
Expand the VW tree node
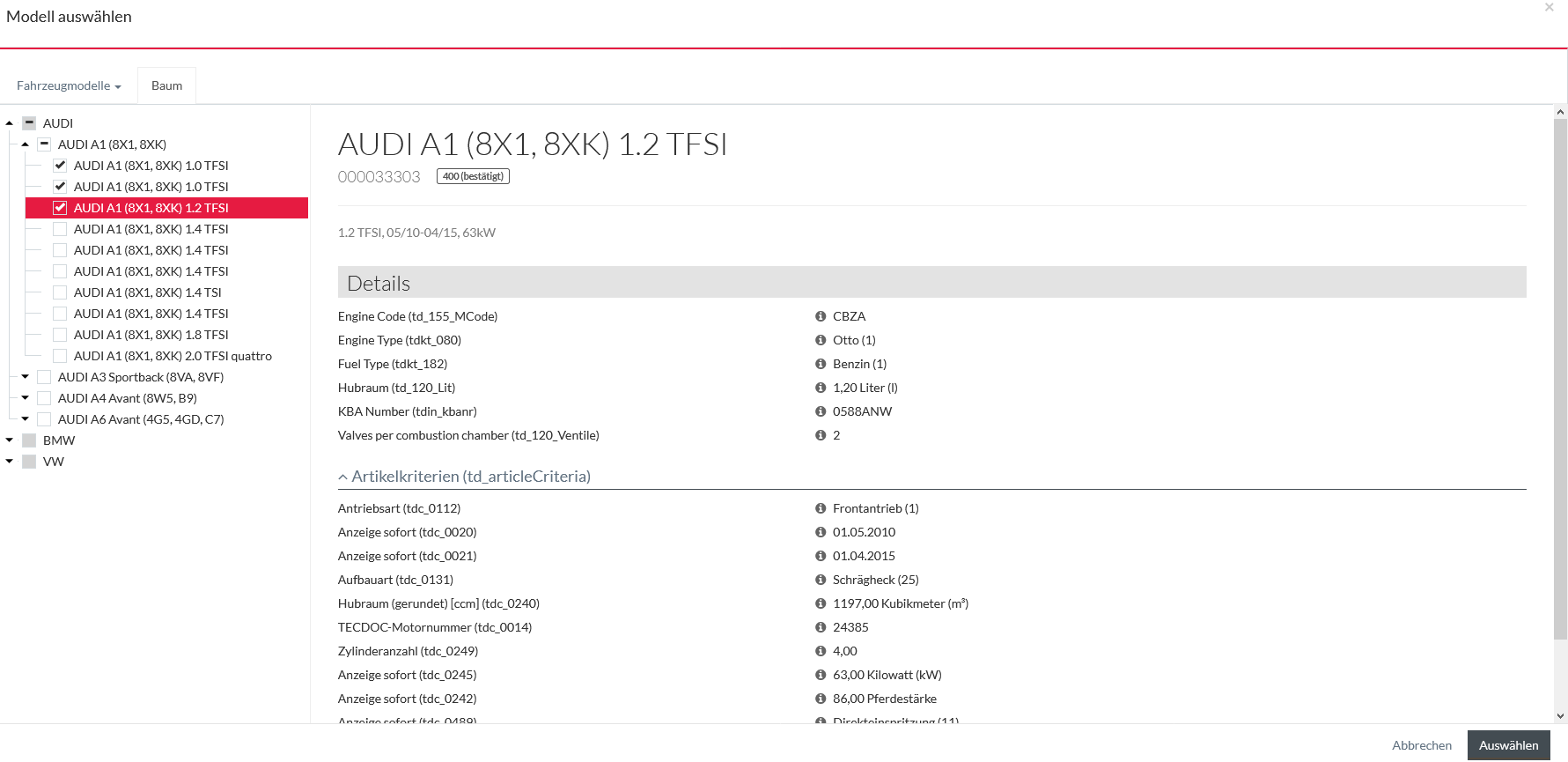click(10, 462)
